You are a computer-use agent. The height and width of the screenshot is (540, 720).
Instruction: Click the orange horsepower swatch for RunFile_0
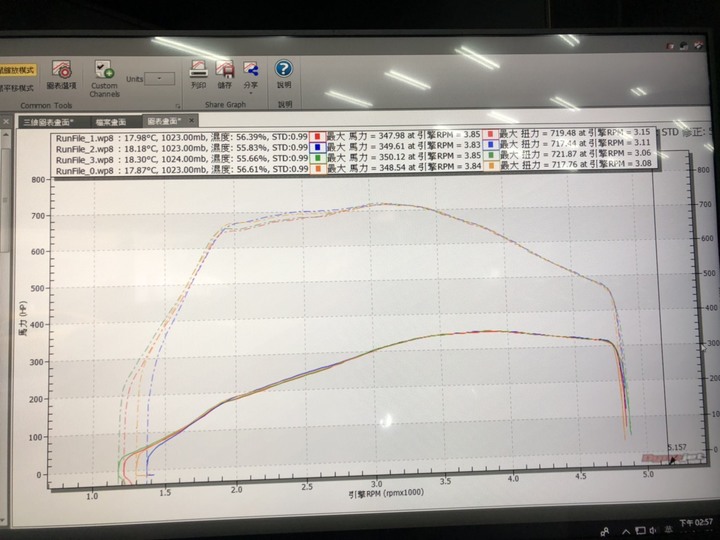point(317,169)
